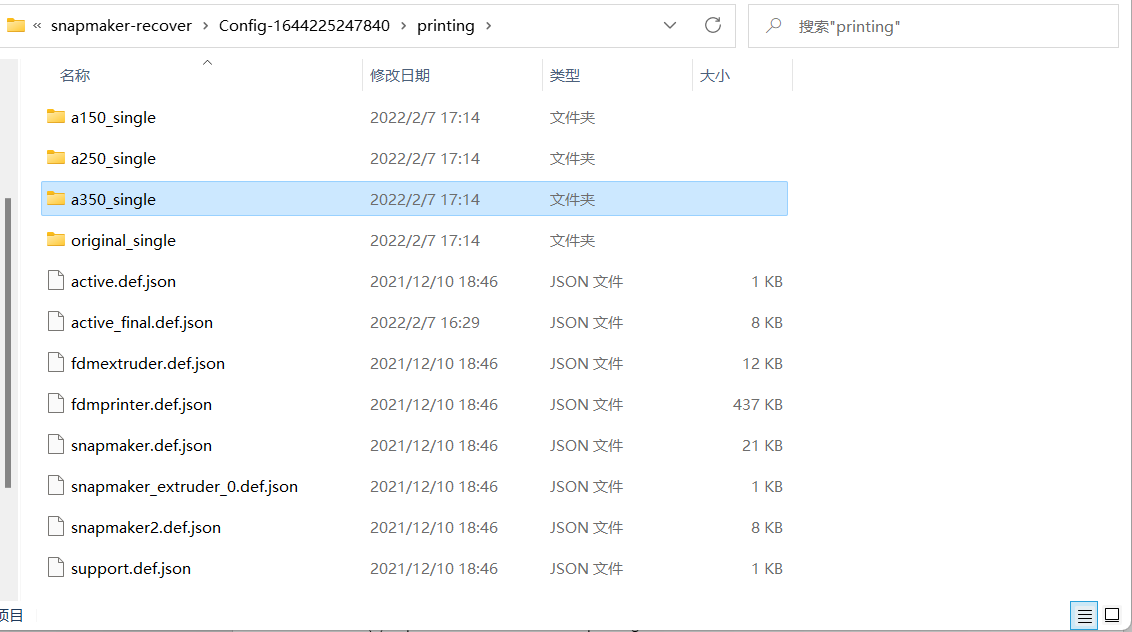Viewport: 1132px width, 632px height.
Task: Sort by 修改日期 column header
Action: [x=400, y=75]
